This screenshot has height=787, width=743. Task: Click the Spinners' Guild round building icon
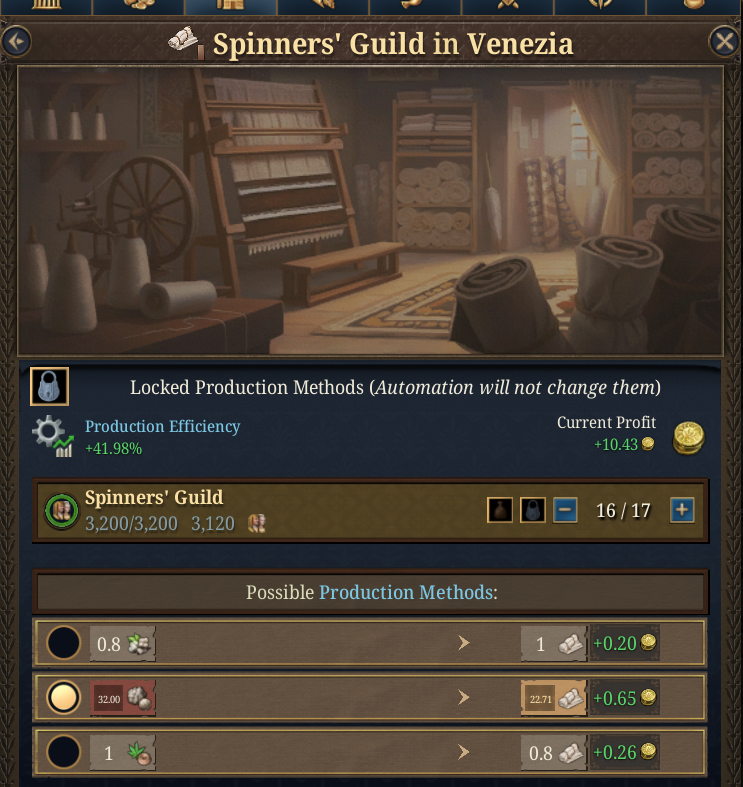click(x=61, y=510)
